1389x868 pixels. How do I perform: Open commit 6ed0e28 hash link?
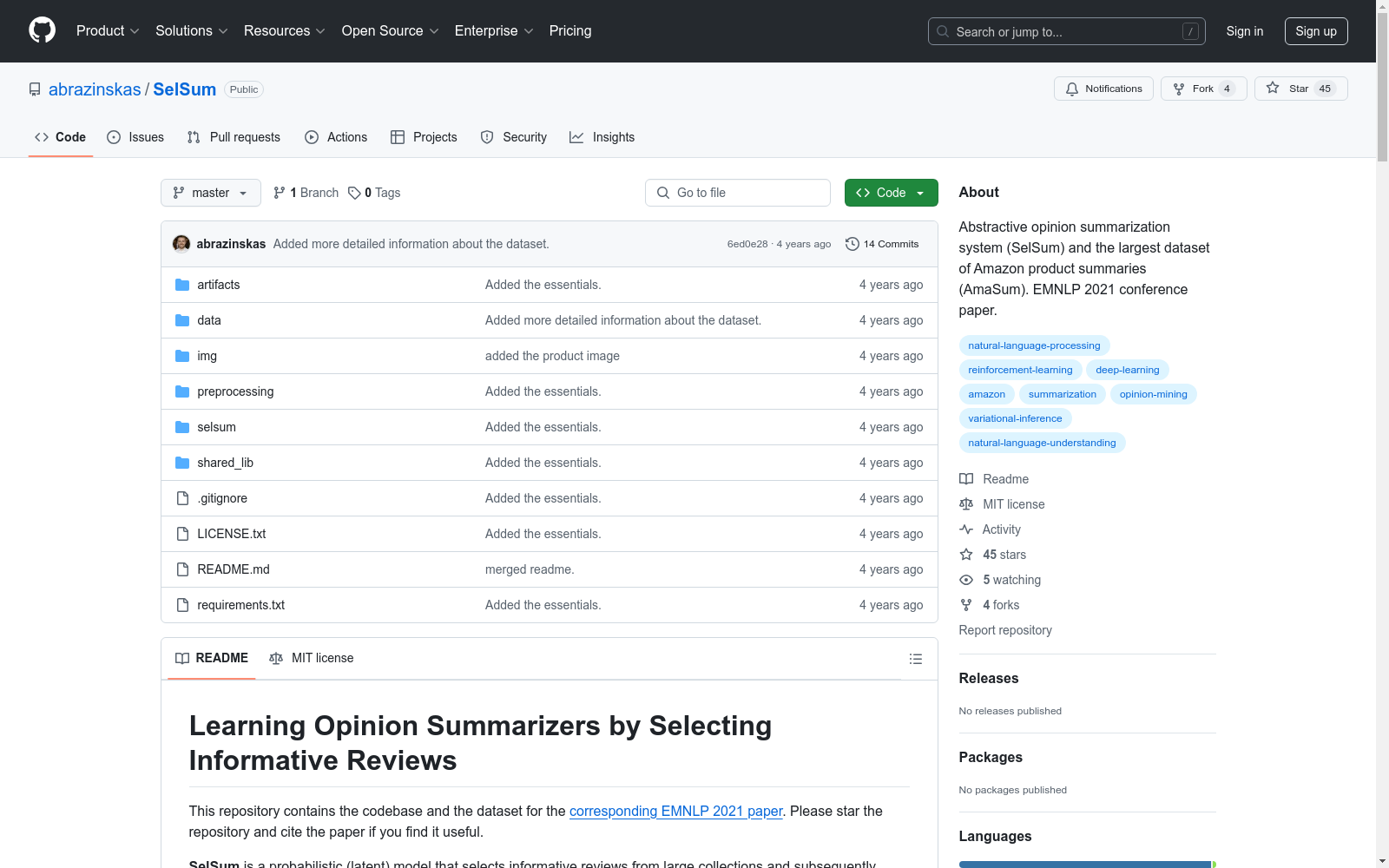747,244
